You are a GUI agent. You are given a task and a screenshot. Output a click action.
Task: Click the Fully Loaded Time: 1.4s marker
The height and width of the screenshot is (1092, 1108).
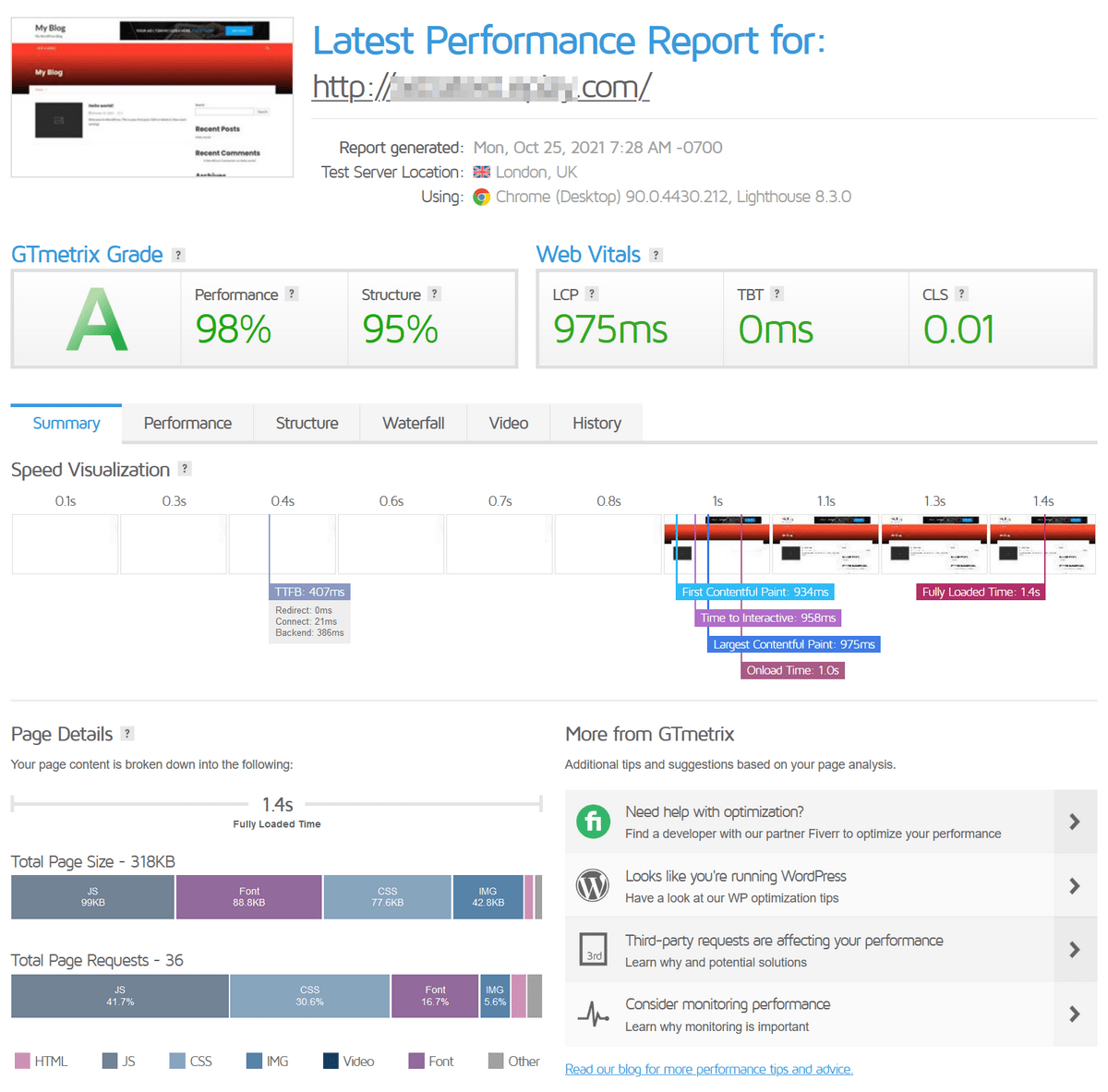click(981, 592)
